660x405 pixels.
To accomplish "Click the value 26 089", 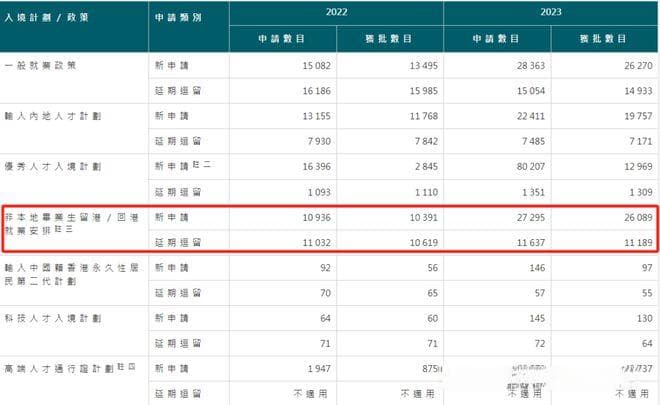I will click(x=638, y=218).
